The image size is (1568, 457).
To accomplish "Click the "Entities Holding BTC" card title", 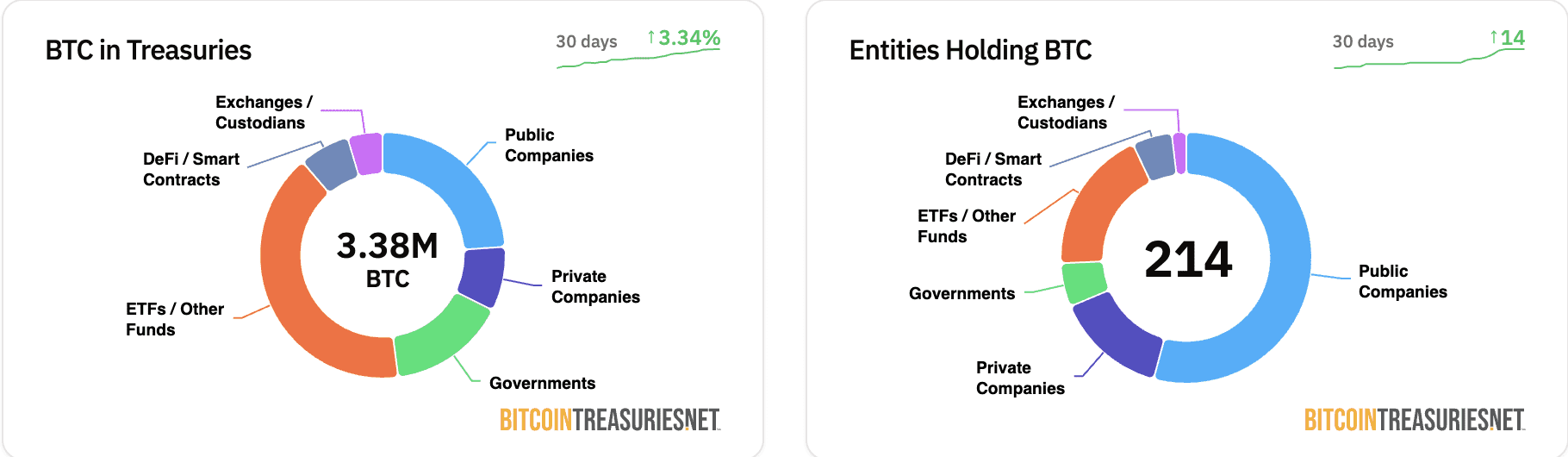I will (970, 50).
